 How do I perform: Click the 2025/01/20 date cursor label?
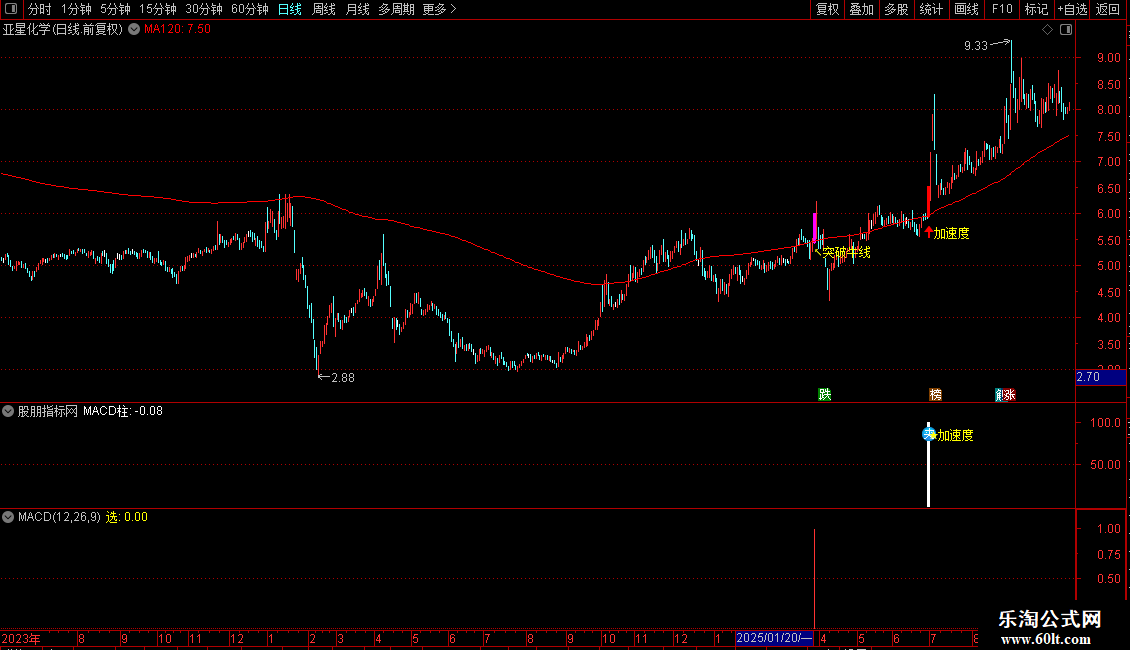775,638
